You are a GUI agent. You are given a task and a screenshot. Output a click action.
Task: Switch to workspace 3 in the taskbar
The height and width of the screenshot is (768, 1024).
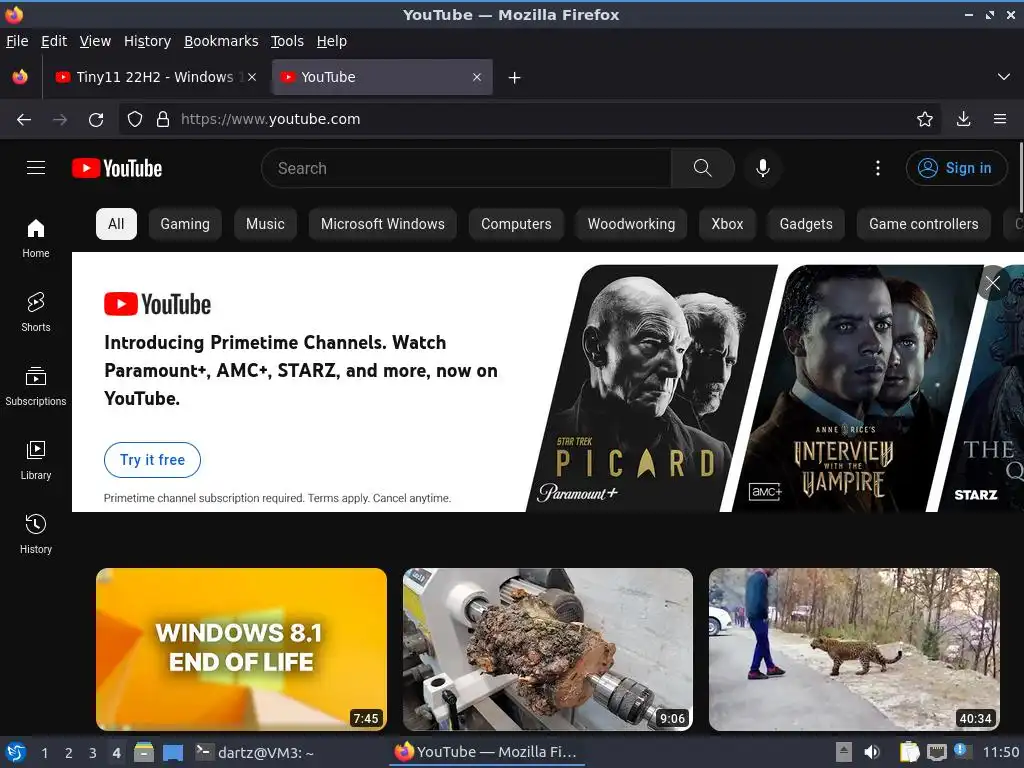pyautogui.click(x=93, y=753)
